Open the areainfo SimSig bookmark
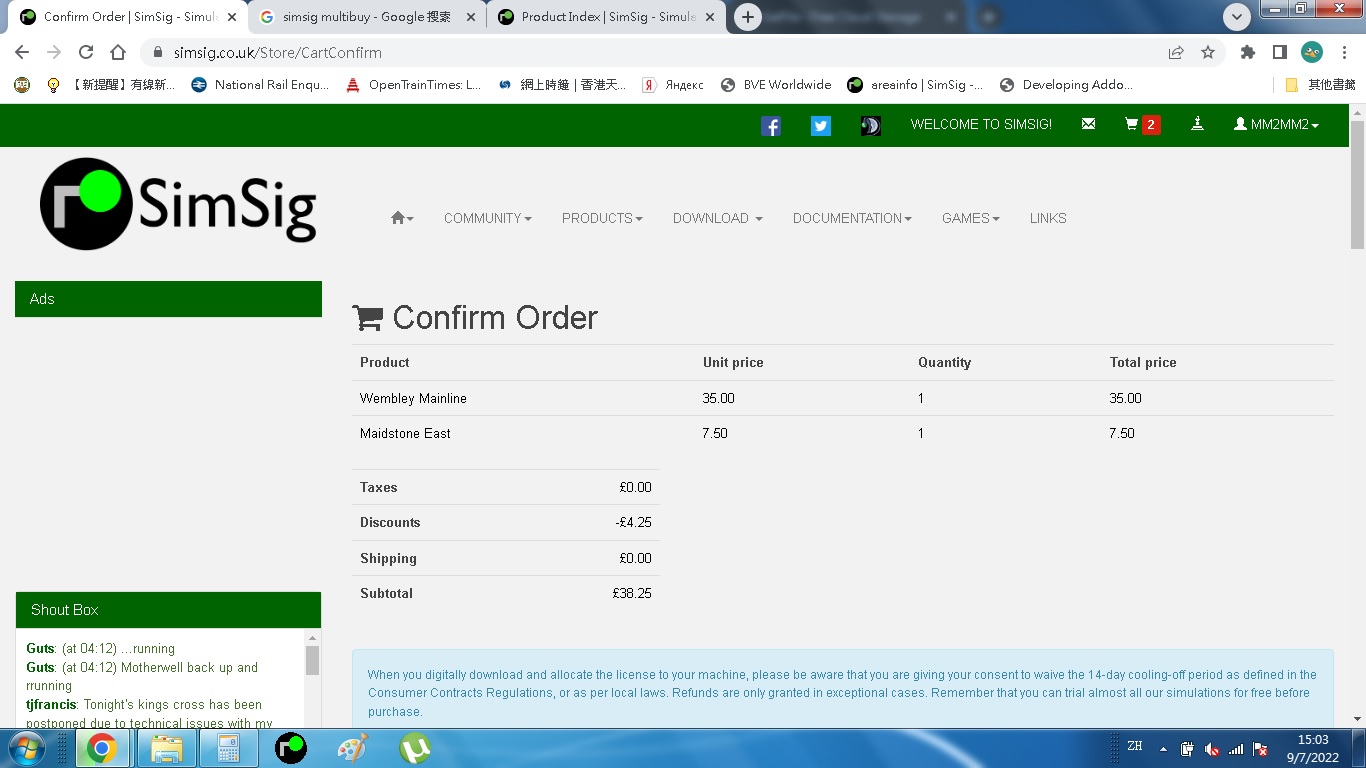1366x768 pixels. click(915, 85)
